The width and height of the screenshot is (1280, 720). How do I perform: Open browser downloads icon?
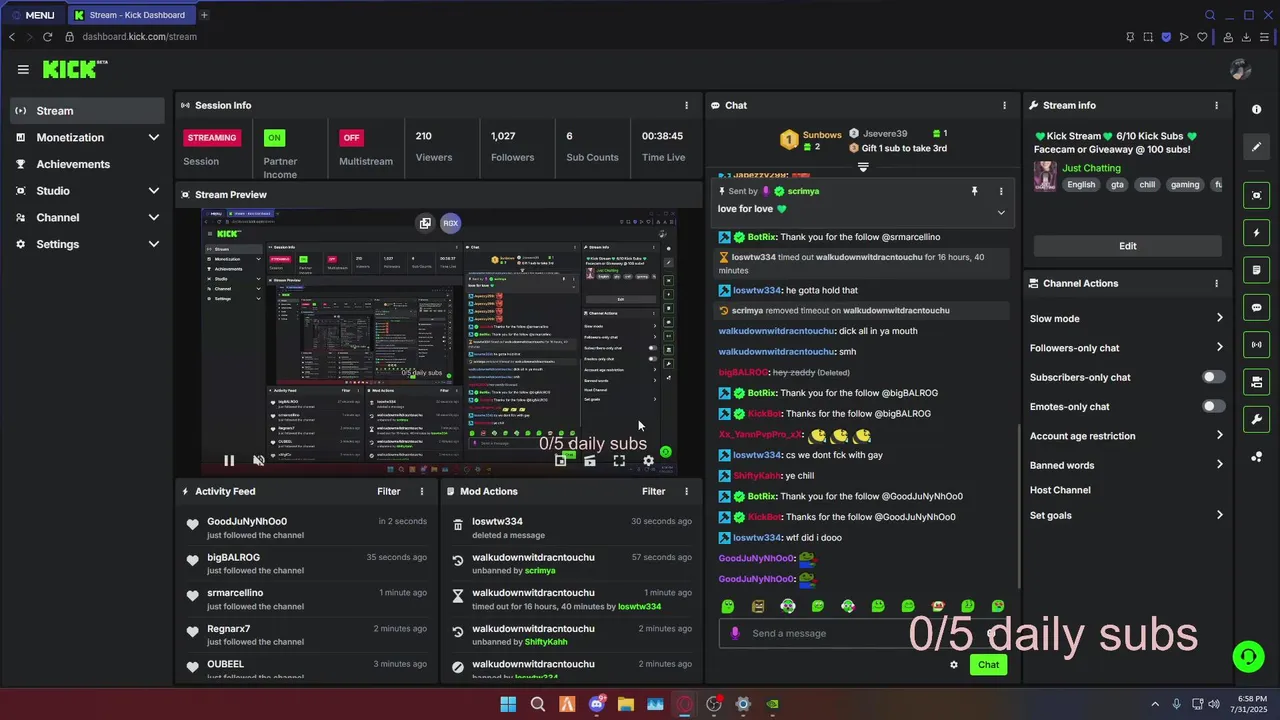(x=1247, y=37)
